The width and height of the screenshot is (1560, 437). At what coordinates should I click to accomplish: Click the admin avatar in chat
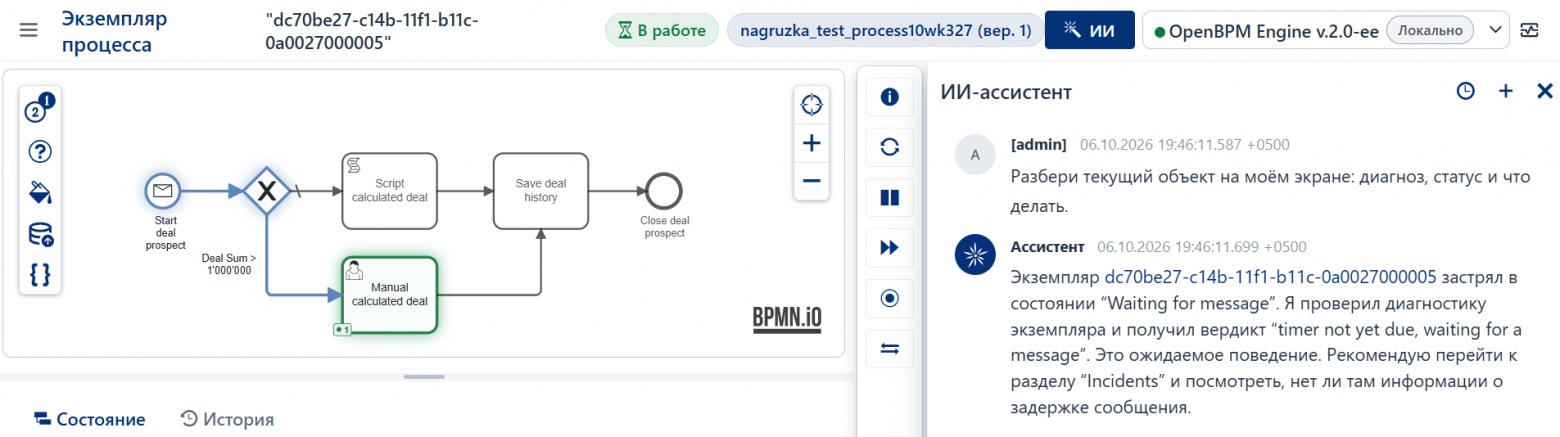(x=973, y=153)
